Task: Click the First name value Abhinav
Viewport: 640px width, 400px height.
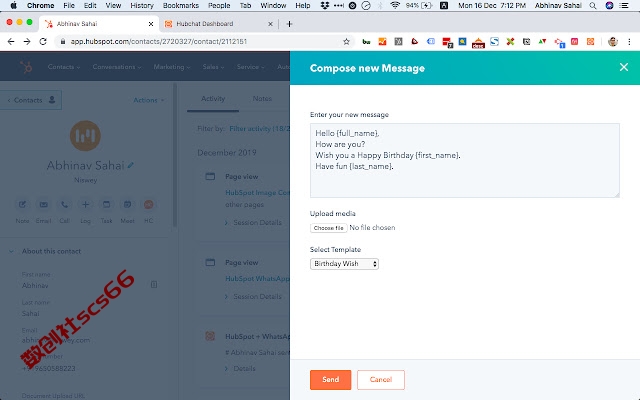Action: (35, 286)
